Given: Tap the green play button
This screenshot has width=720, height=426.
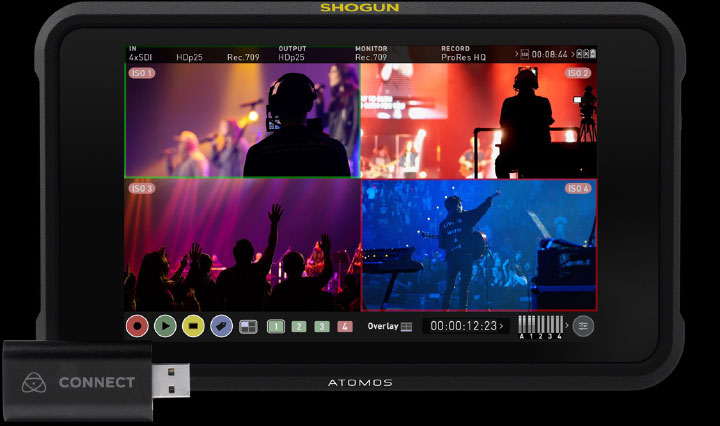Looking at the screenshot, I should click(165, 326).
